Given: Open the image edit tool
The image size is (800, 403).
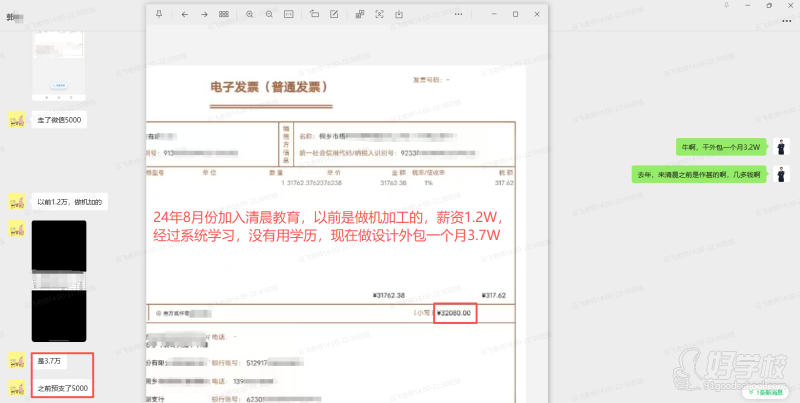Looking at the screenshot, I should pyautogui.click(x=334, y=14).
